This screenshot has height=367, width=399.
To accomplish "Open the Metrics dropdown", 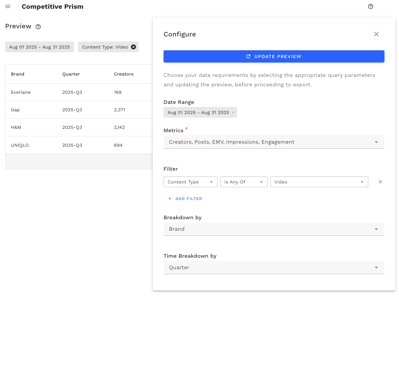I will pyautogui.click(x=274, y=142).
